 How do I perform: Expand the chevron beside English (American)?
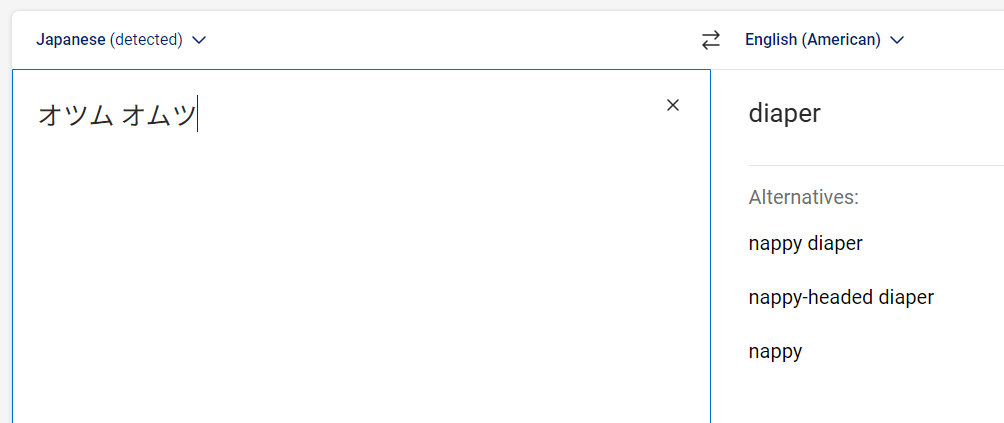tap(897, 40)
